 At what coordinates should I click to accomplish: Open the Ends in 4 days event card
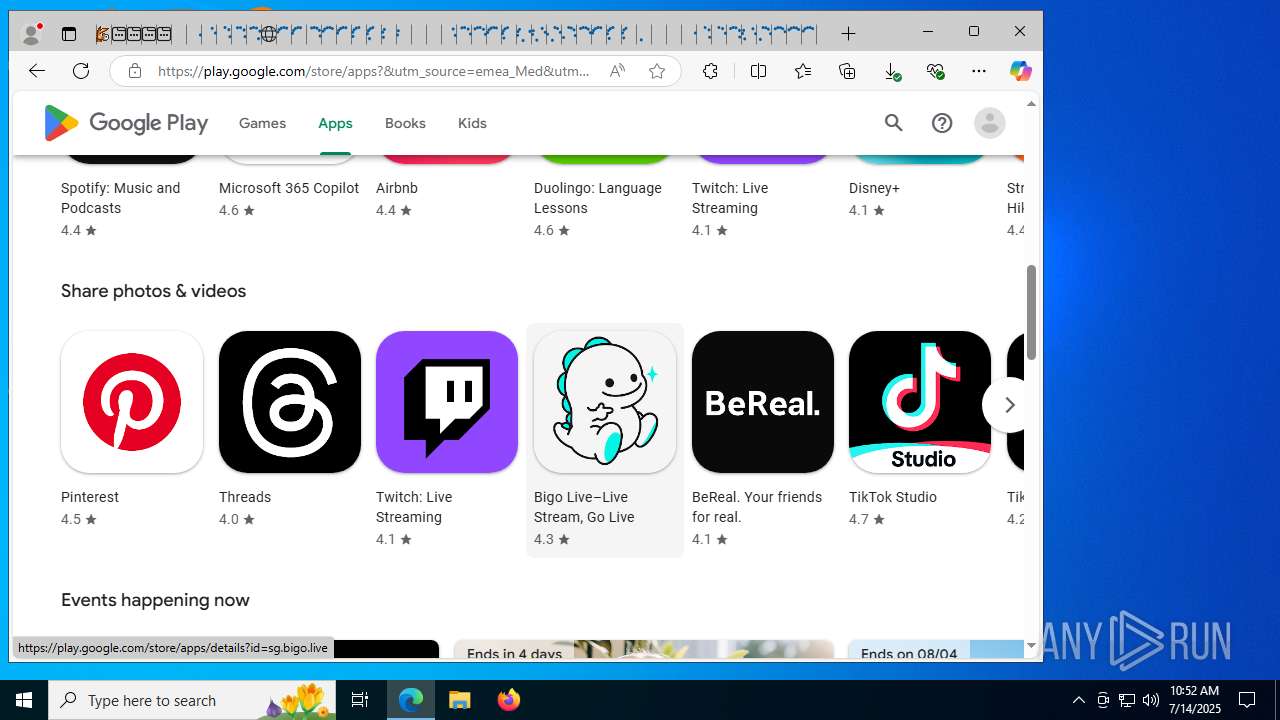[x=644, y=650]
